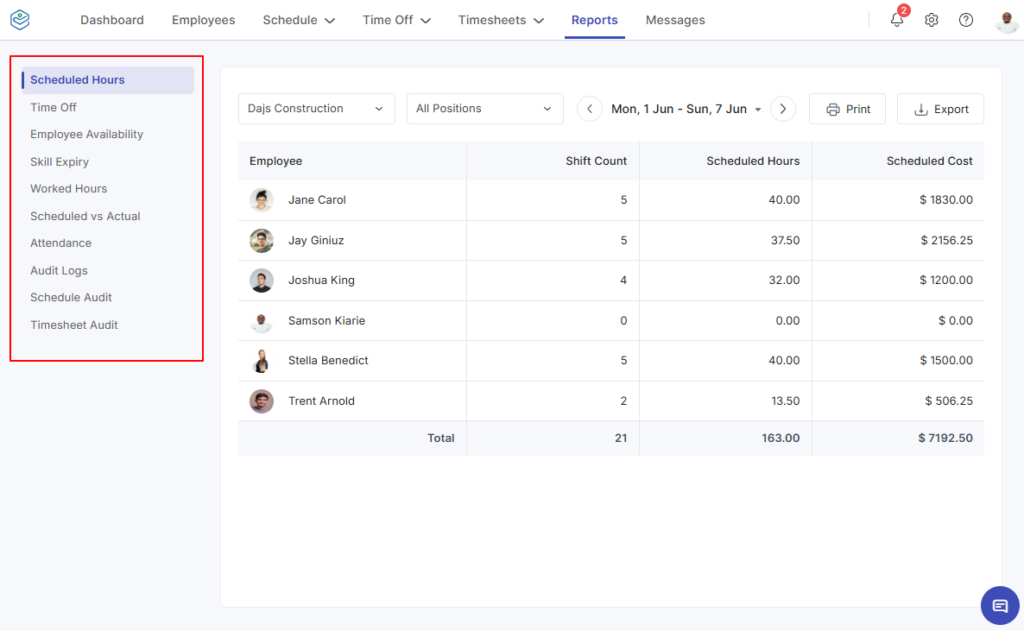Open Scheduled vs Actual report
The height and width of the screenshot is (631, 1024).
(85, 216)
